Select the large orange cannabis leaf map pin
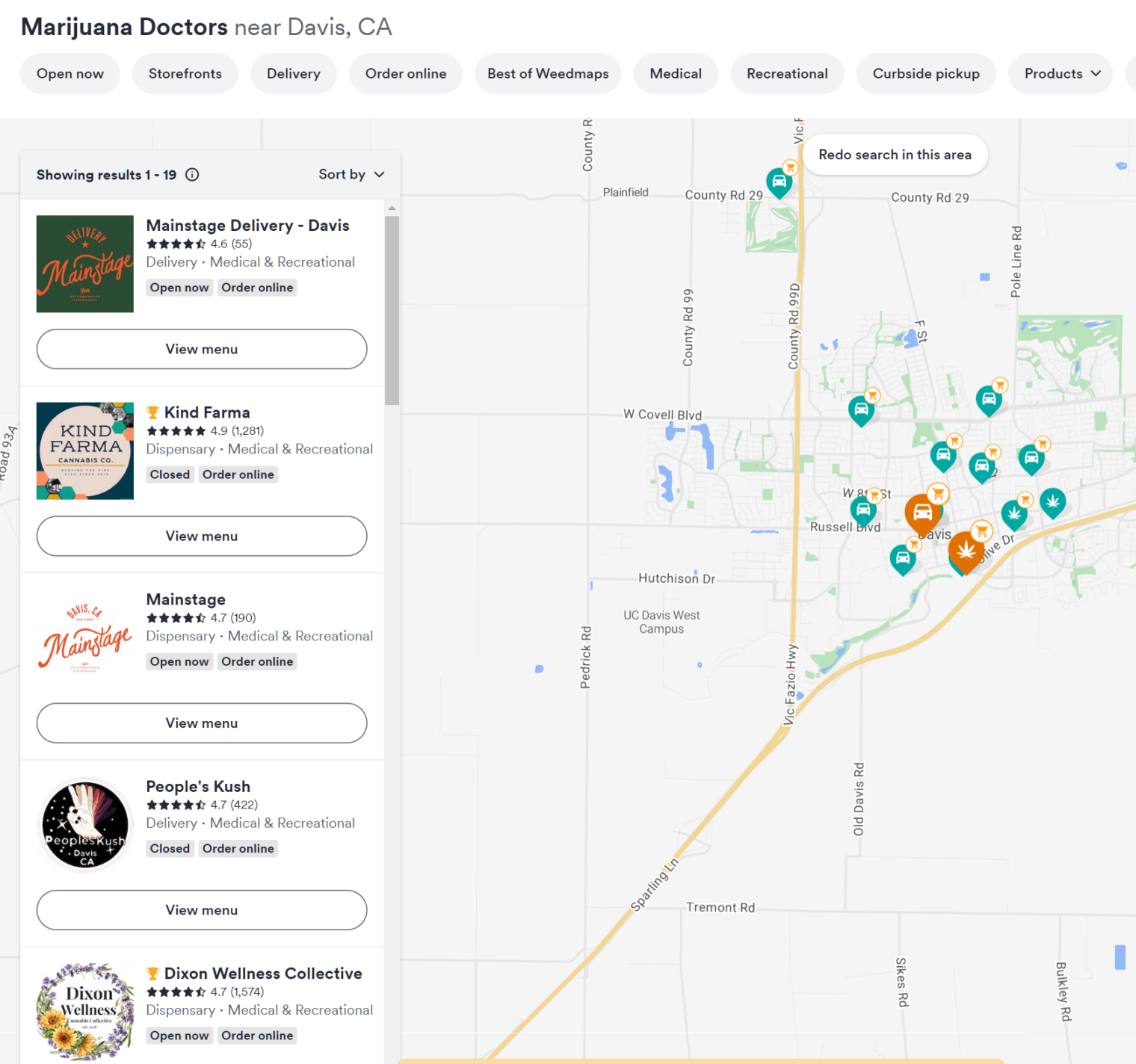The height and width of the screenshot is (1064, 1136). (x=966, y=551)
